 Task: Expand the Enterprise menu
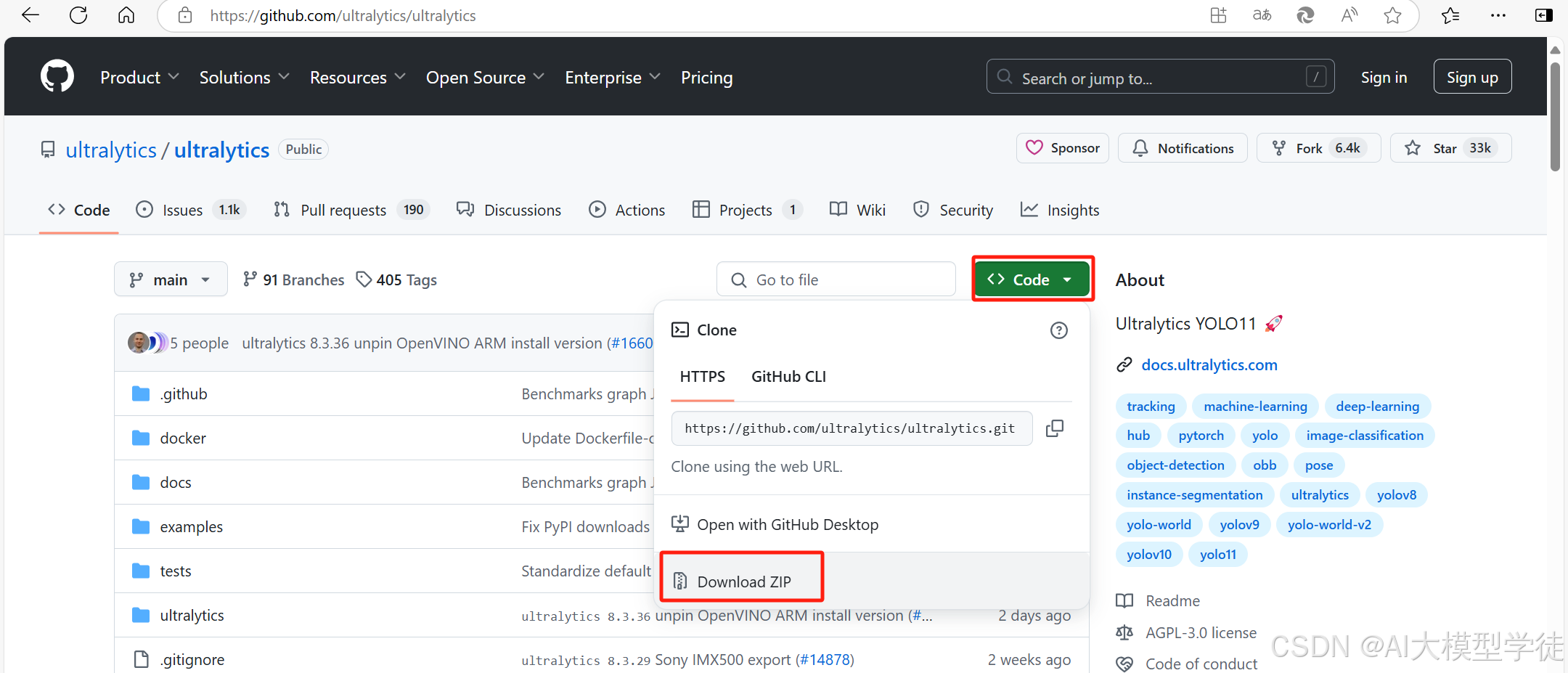click(613, 77)
